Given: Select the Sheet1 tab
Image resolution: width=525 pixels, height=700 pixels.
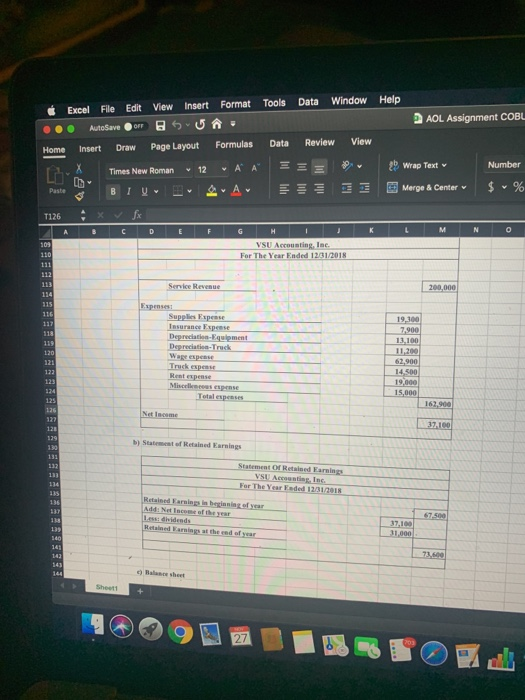Looking at the screenshot, I should point(107,588).
